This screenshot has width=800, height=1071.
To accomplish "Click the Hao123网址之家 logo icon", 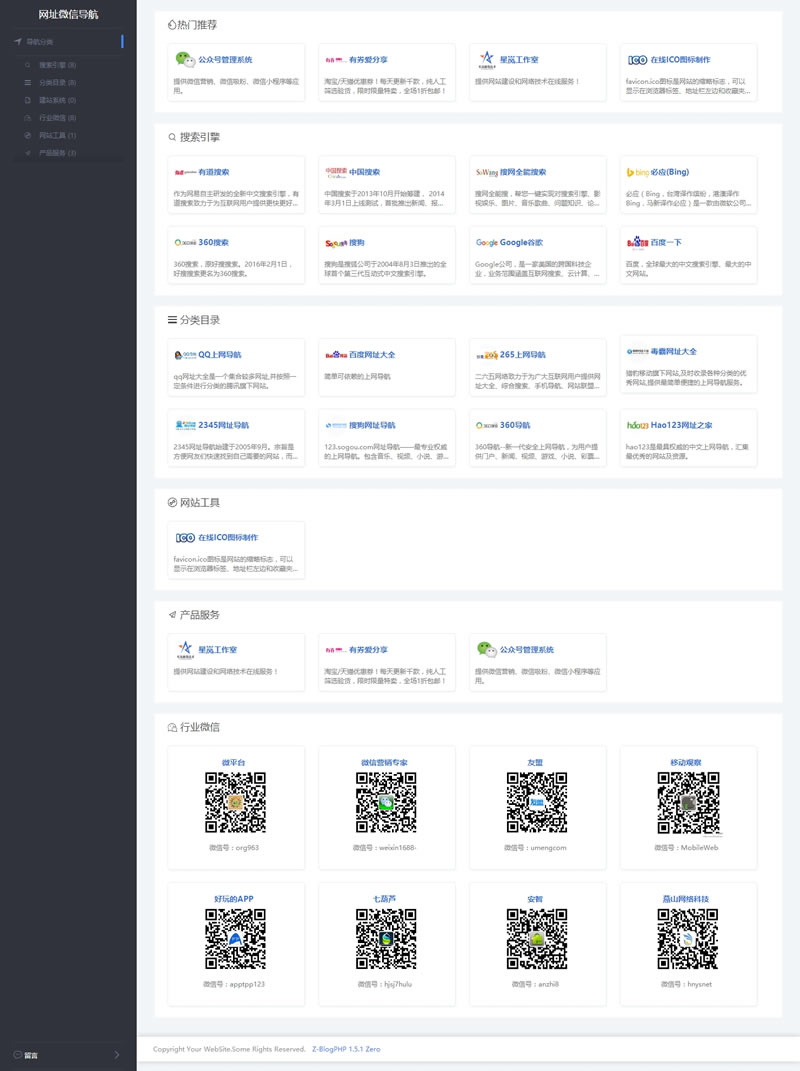I will pos(637,425).
